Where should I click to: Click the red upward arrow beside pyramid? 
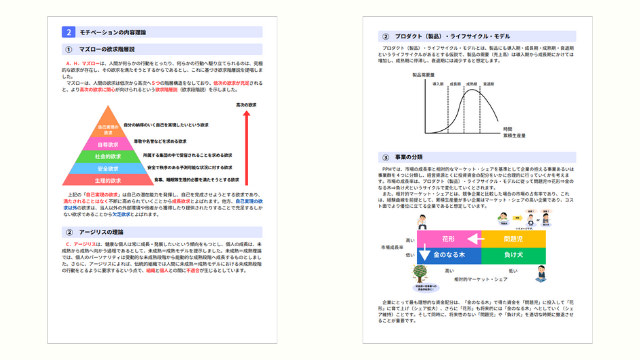(x=246, y=147)
